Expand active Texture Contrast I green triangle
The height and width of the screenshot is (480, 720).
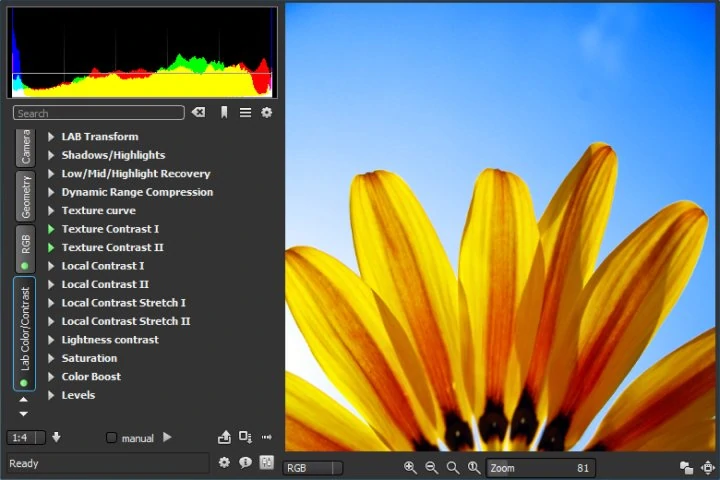pyautogui.click(x=51, y=229)
